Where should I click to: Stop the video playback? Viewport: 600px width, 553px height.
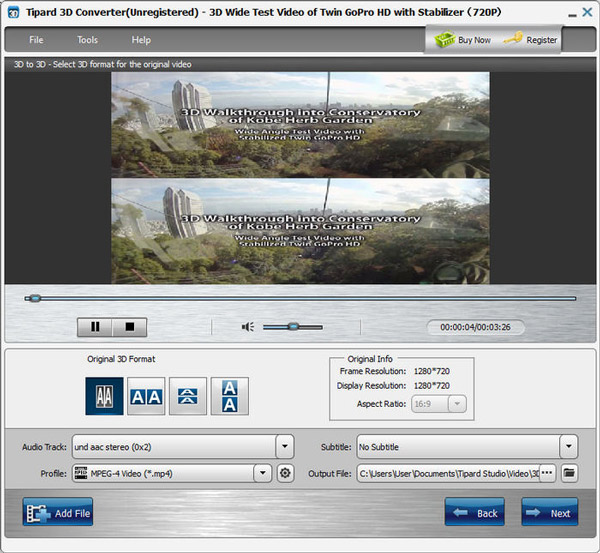click(x=130, y=327)
